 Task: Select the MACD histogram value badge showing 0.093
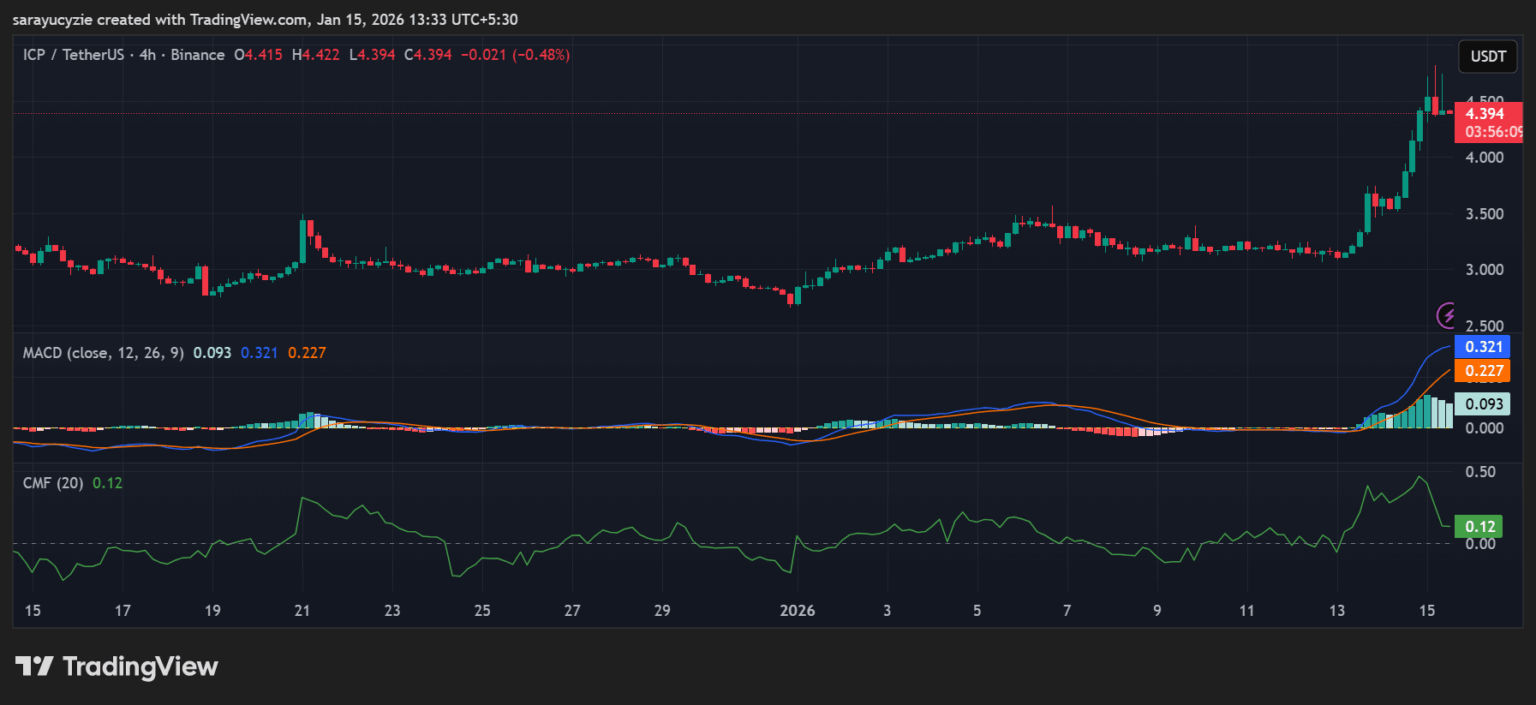tap(1484, 404)
